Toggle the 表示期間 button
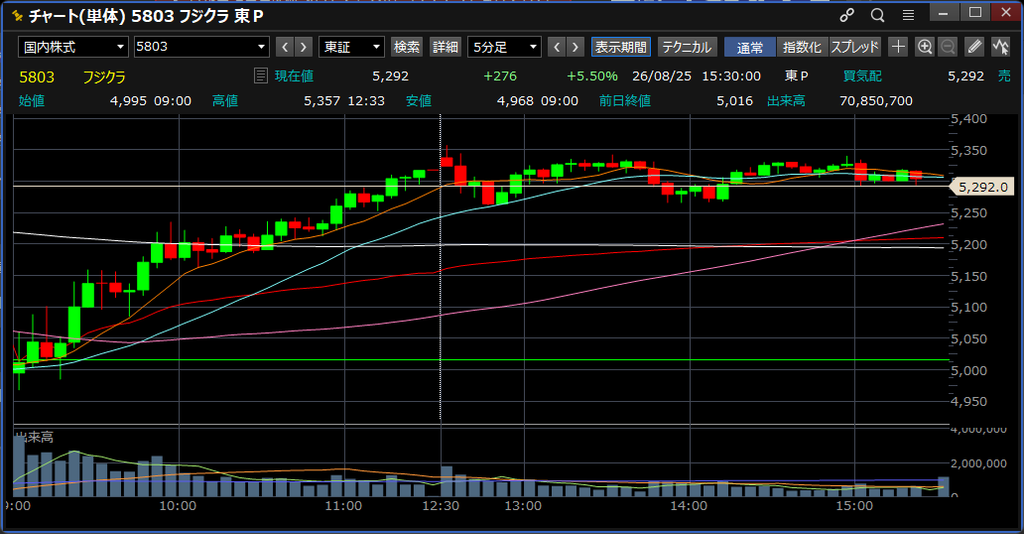The image size is (1024, 534). point(620,47)
